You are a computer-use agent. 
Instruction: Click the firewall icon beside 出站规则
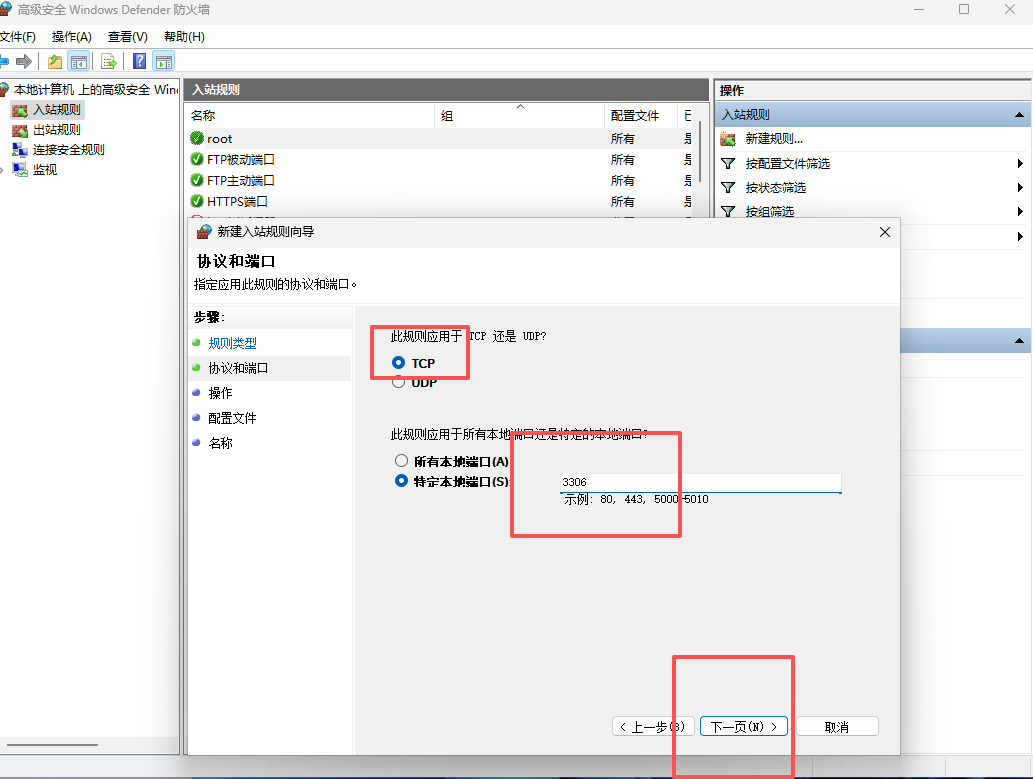tap(20, 130)
